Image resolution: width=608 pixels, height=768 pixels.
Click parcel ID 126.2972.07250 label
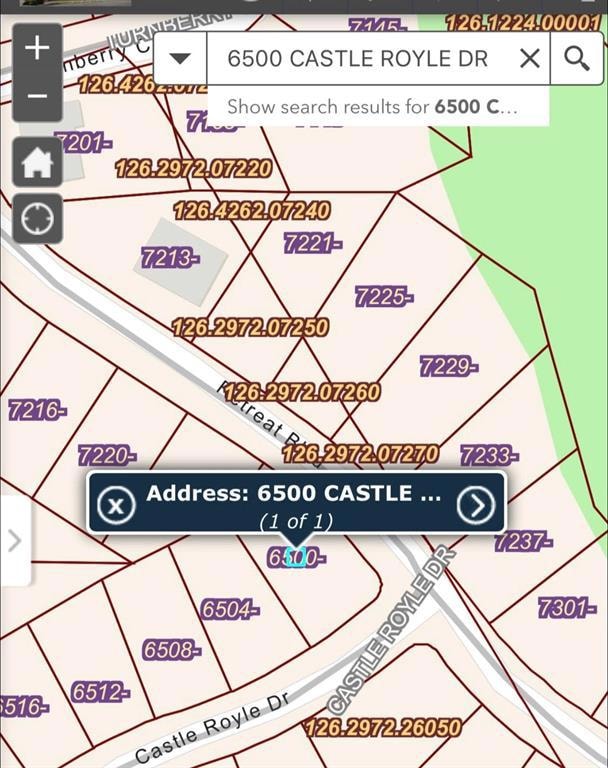pos(250,327)
